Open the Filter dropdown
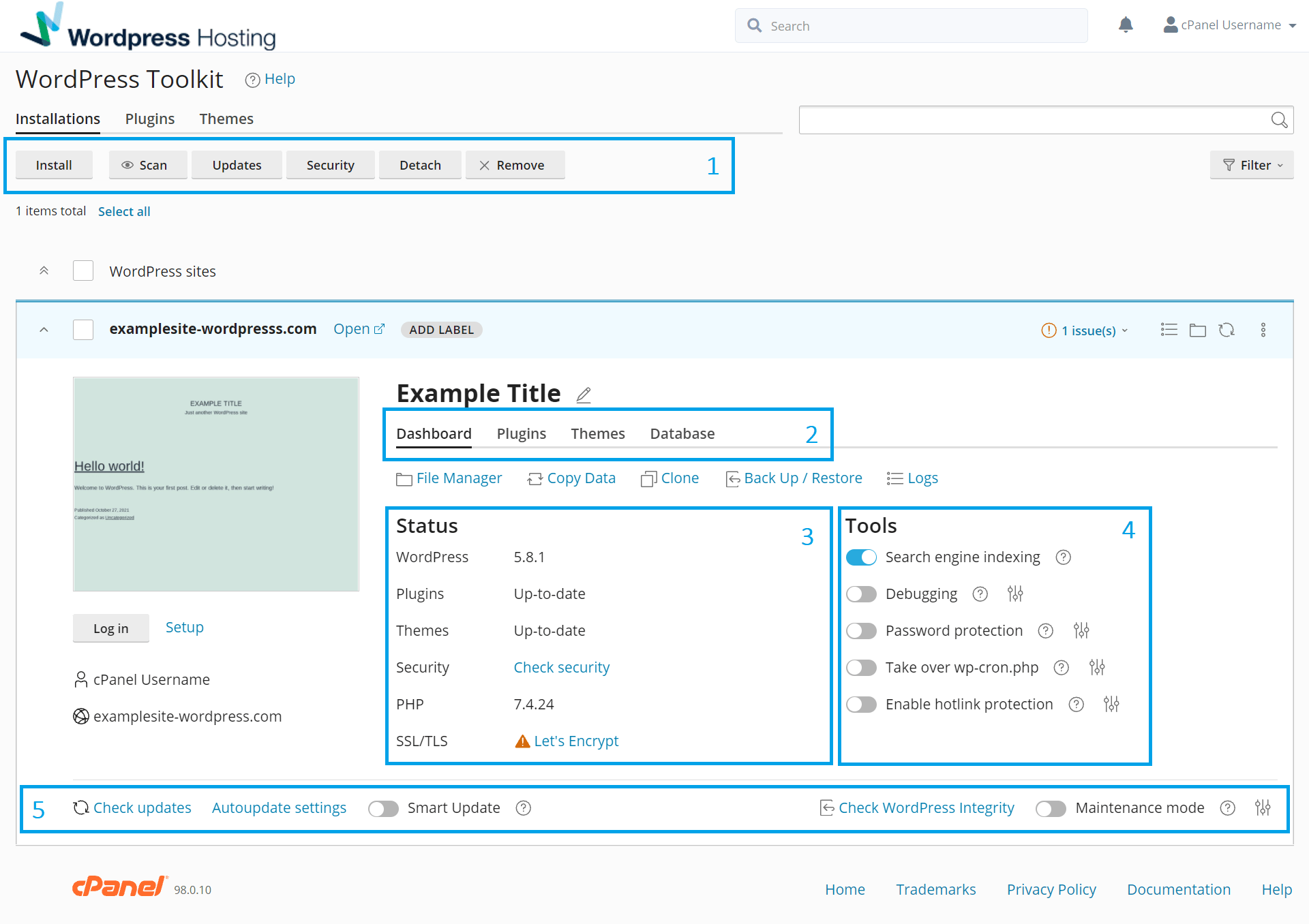The width and height of the screenshot is (1309, 924). [1252, 165]
